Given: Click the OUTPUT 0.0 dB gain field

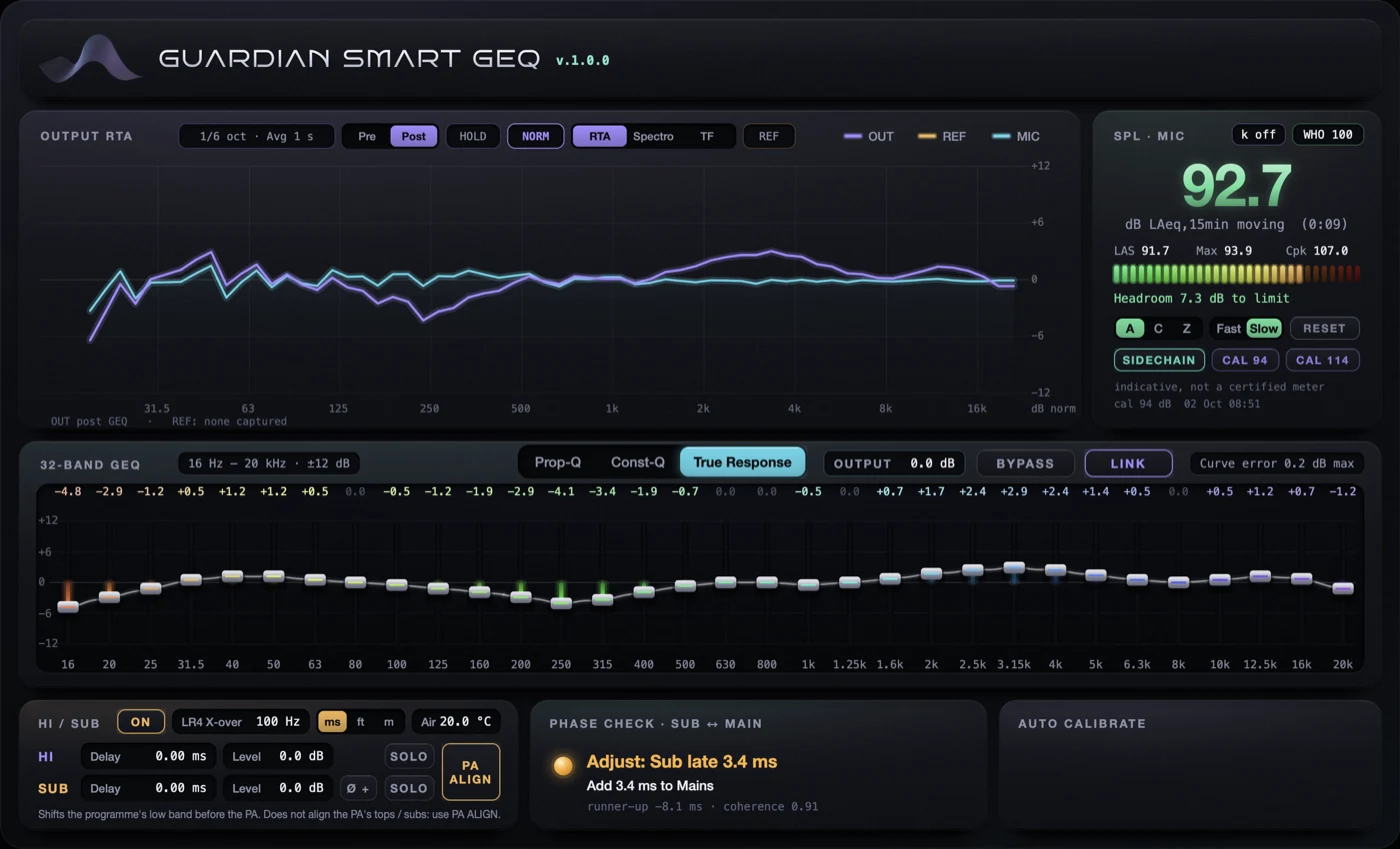Looking at the screenshot, I should click(894, 463).
